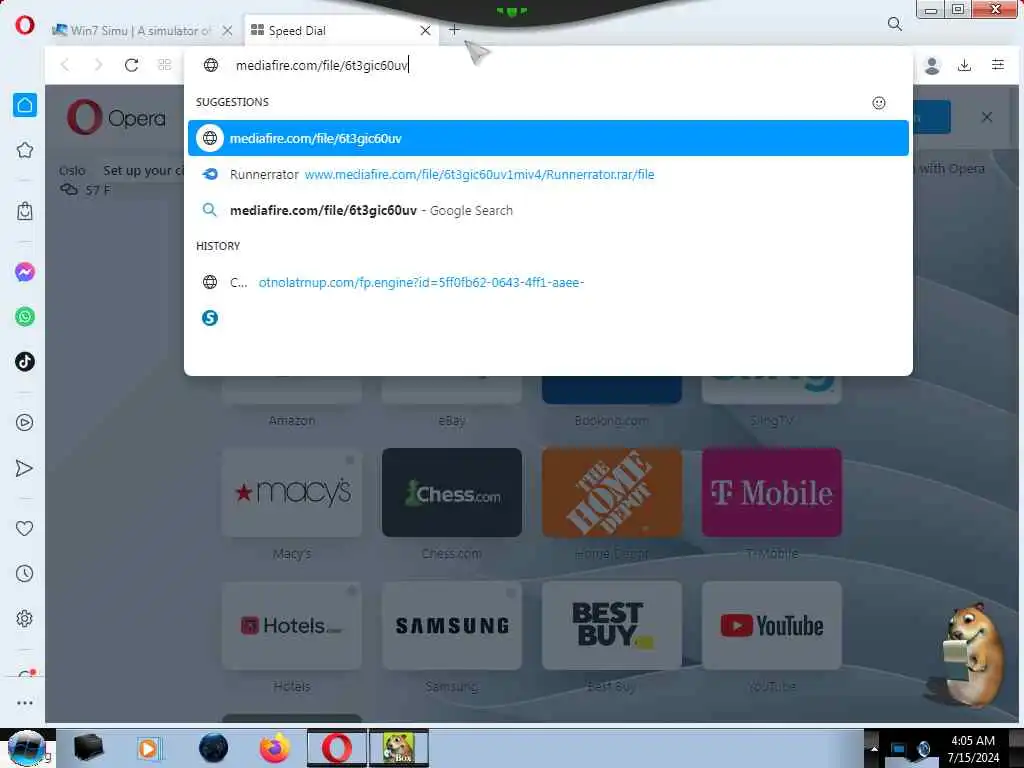The width and height of the screenshot is (1024, 768).
Task: Switch to Opera in the taskbar
Action: 337,748
